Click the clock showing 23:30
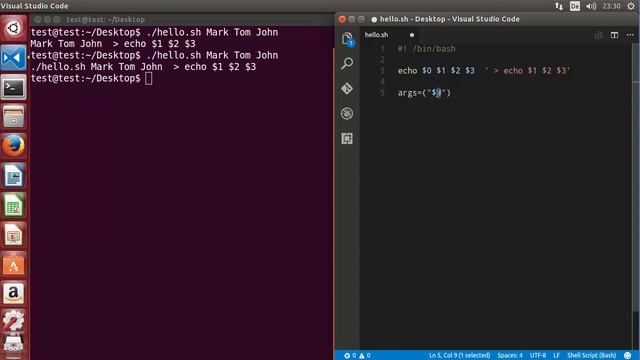This screenshot has height=360, width=640. pyautogui.click(x=611, y=6)
